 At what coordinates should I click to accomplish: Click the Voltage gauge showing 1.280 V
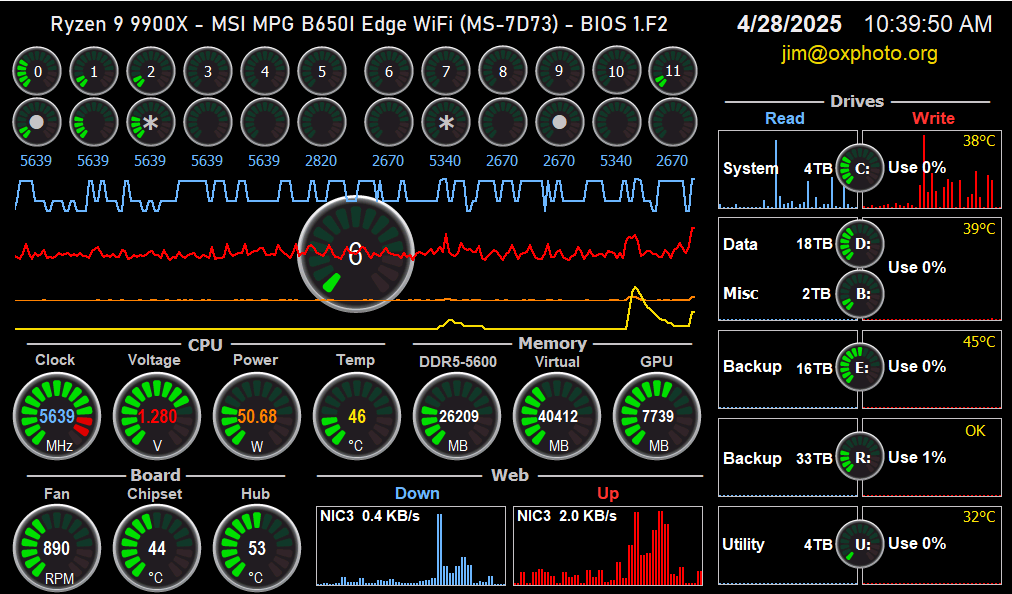157,416
